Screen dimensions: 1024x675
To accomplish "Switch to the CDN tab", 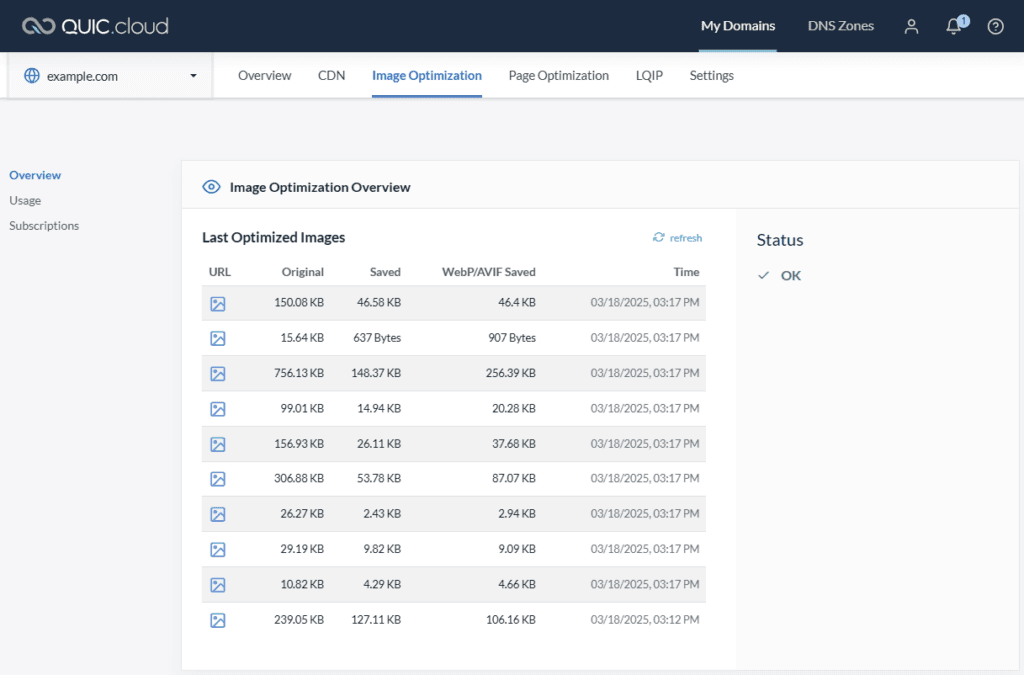I will [x=331, y=75].
